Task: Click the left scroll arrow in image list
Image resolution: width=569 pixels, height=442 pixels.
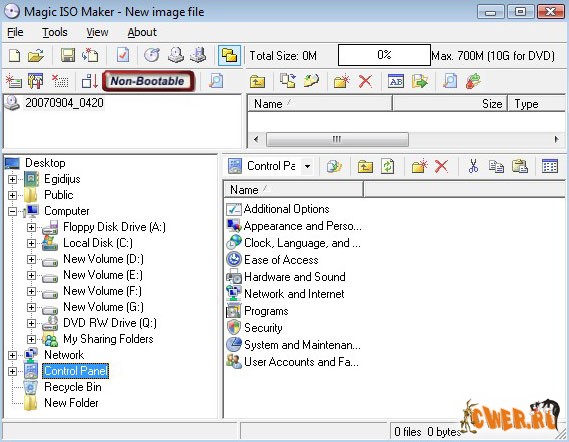Action: (x=256, y=139)
